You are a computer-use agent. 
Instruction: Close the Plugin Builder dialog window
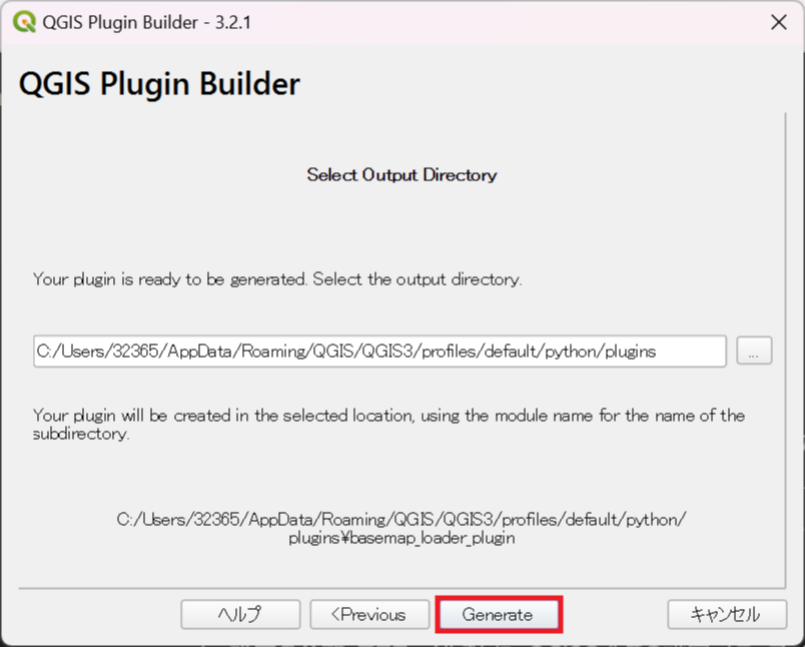778,22
